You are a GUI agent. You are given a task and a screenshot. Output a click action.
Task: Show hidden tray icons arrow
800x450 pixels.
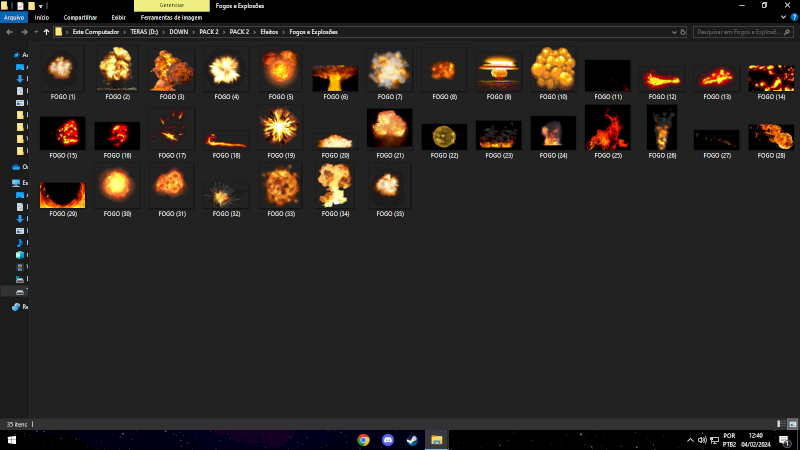[x=690, y=440]
